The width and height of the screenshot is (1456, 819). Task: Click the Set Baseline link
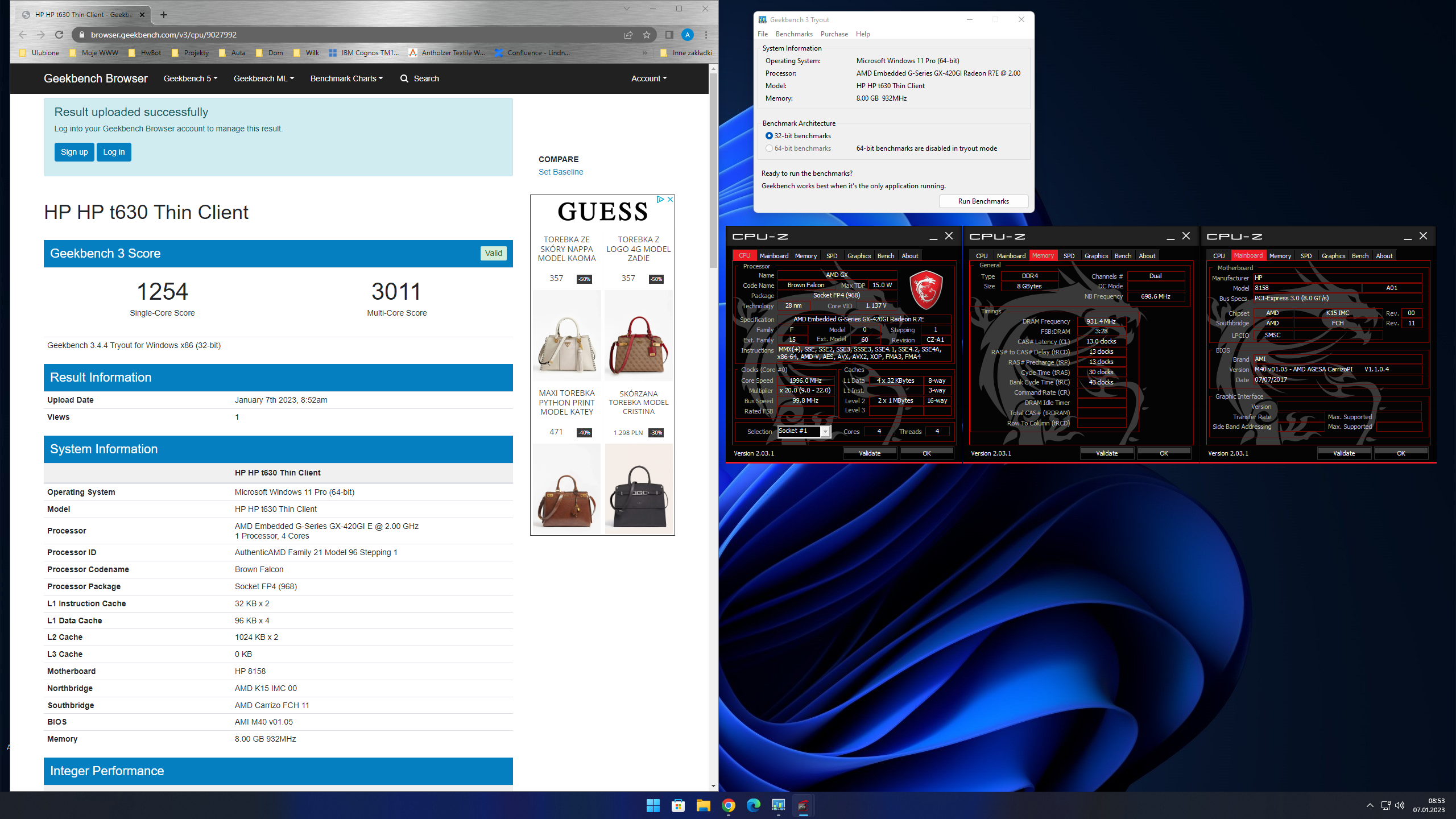[561, 172]
